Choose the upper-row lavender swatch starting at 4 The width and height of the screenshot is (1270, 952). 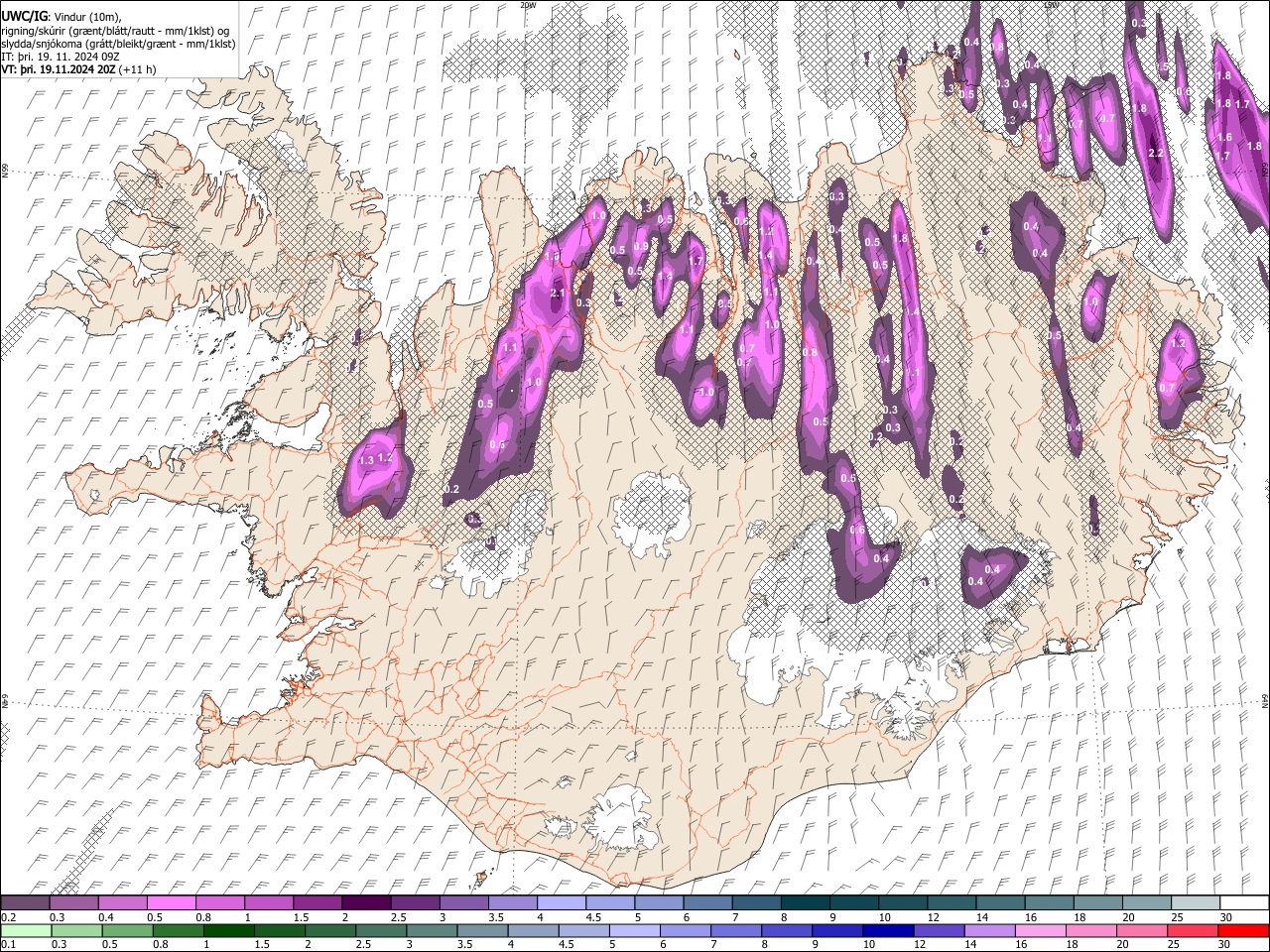[561, 903]
